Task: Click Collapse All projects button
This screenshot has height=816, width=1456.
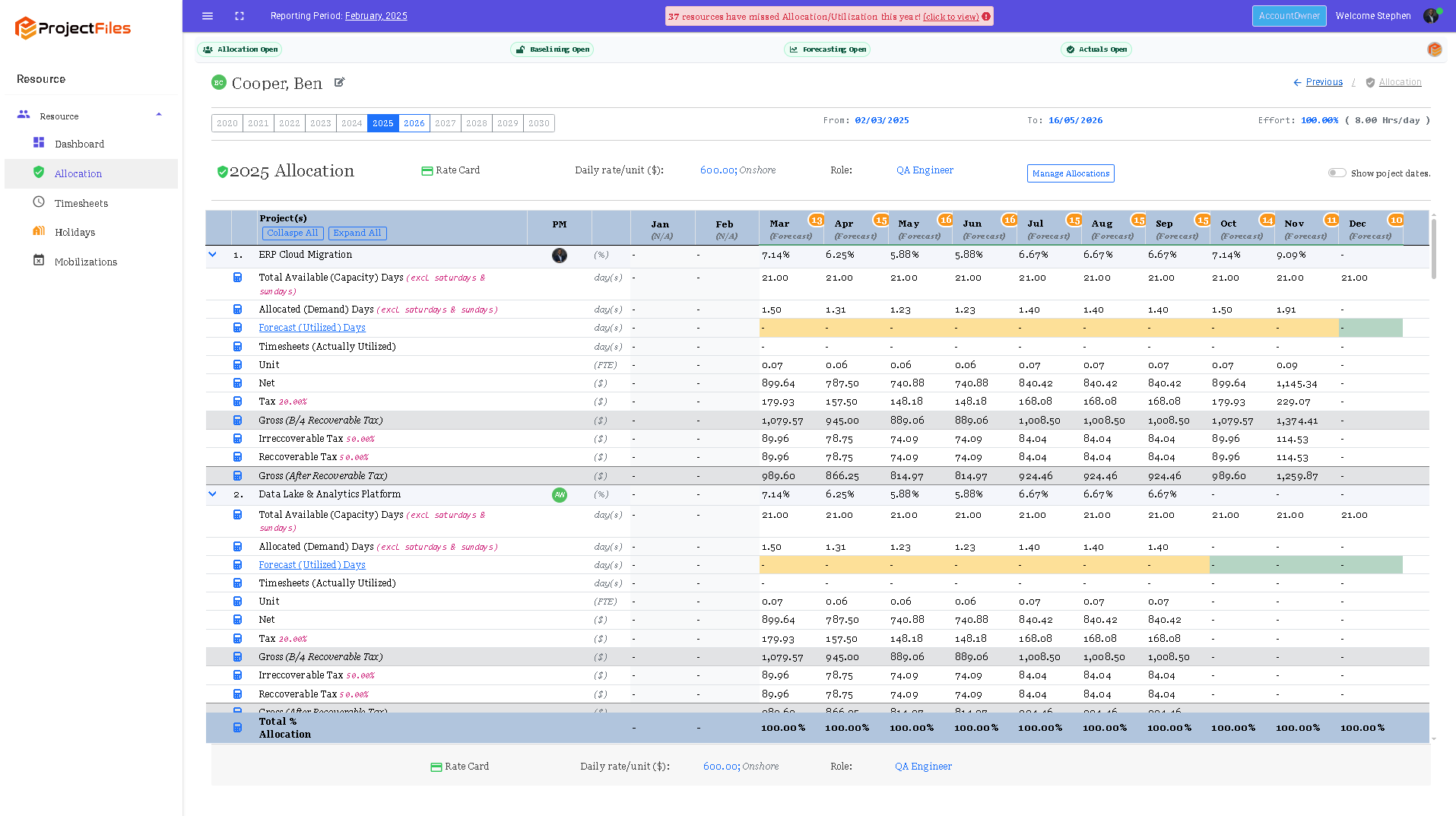Action: click(x=293, y=233)
